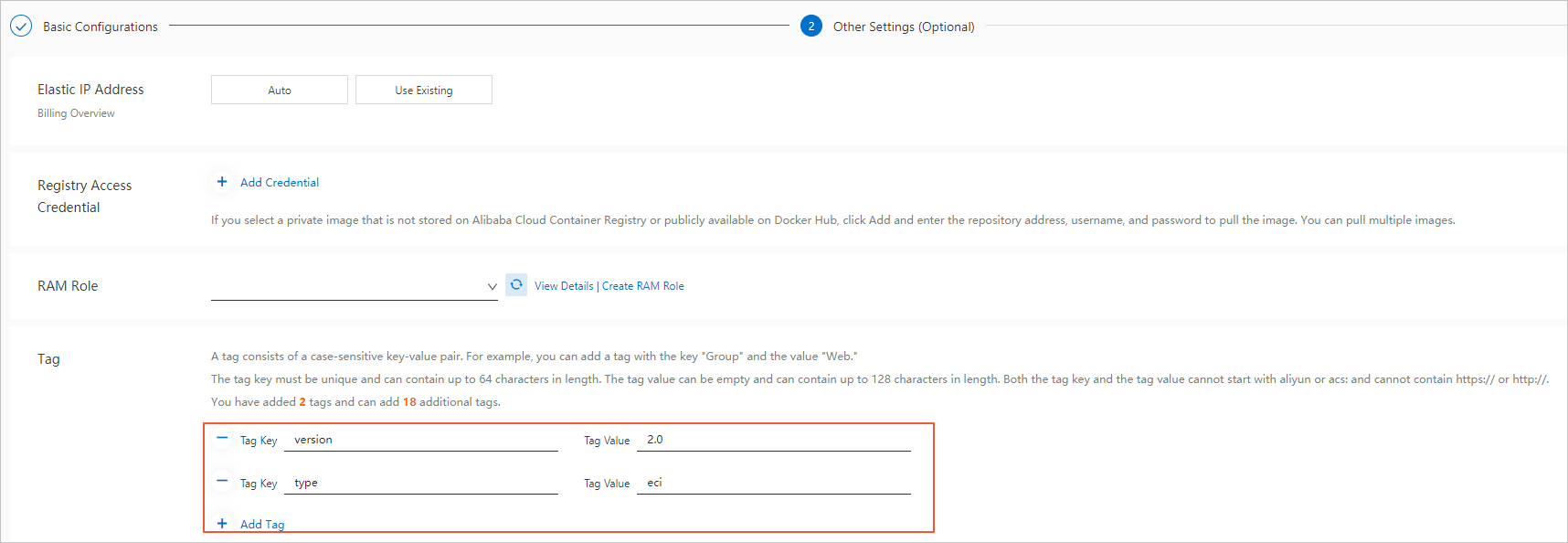Click the Create RAM Role link
Image resolution: width=1568 pixels, height=543 pixels.
643,286
